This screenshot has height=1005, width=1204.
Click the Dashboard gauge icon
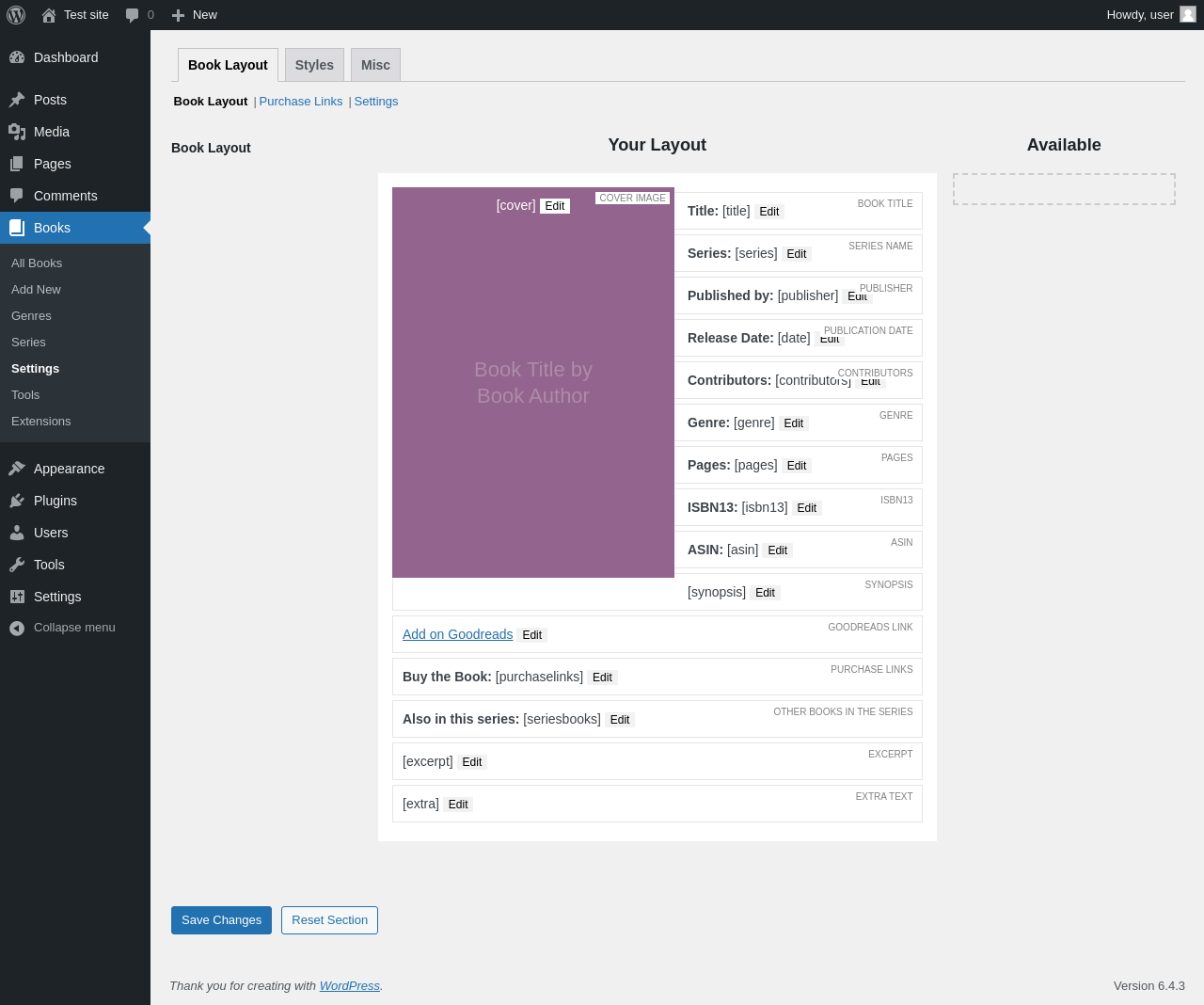tap(17, 57)
